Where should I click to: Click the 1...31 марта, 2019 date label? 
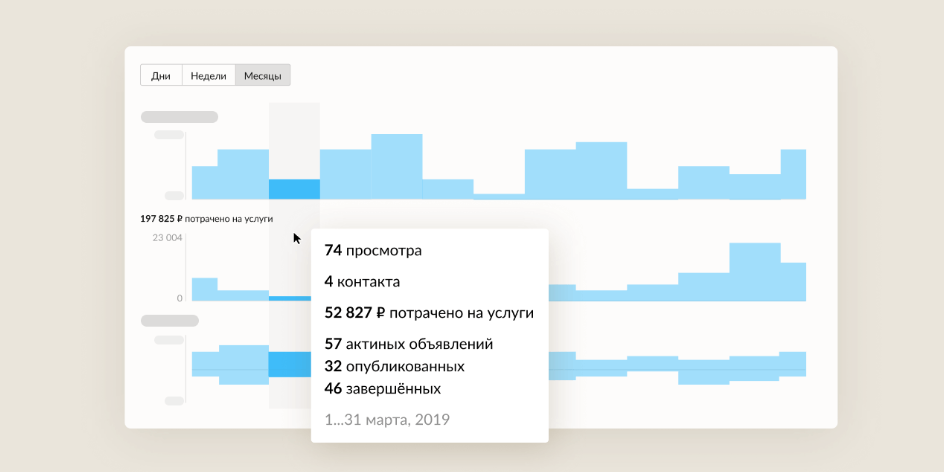[x=387, y=420]
